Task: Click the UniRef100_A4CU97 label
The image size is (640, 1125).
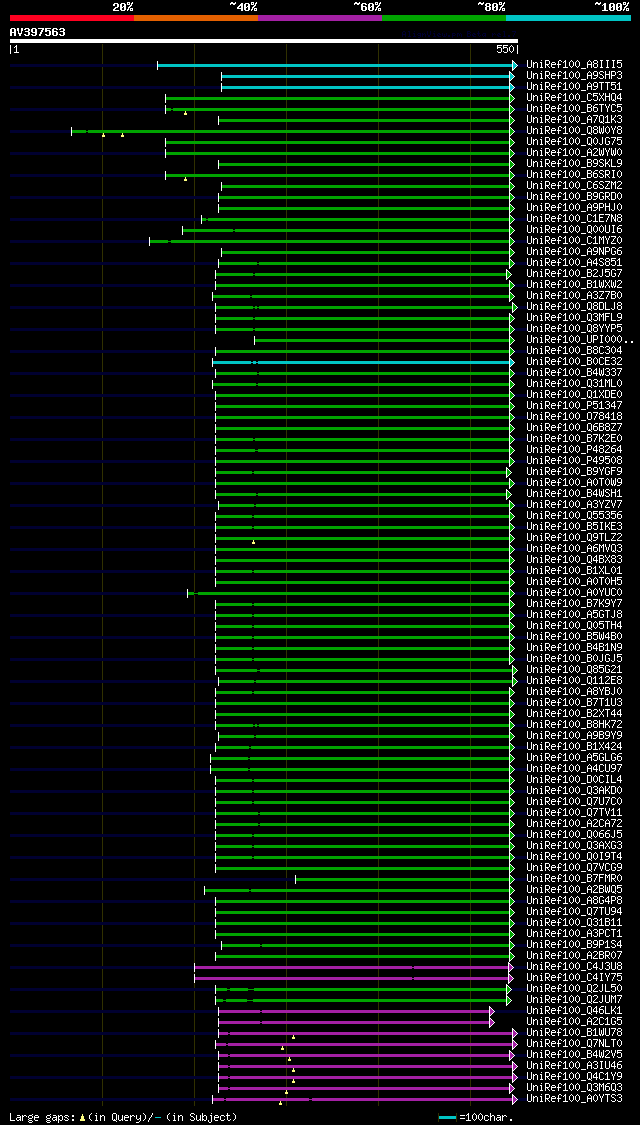Action: pos(574,768)
